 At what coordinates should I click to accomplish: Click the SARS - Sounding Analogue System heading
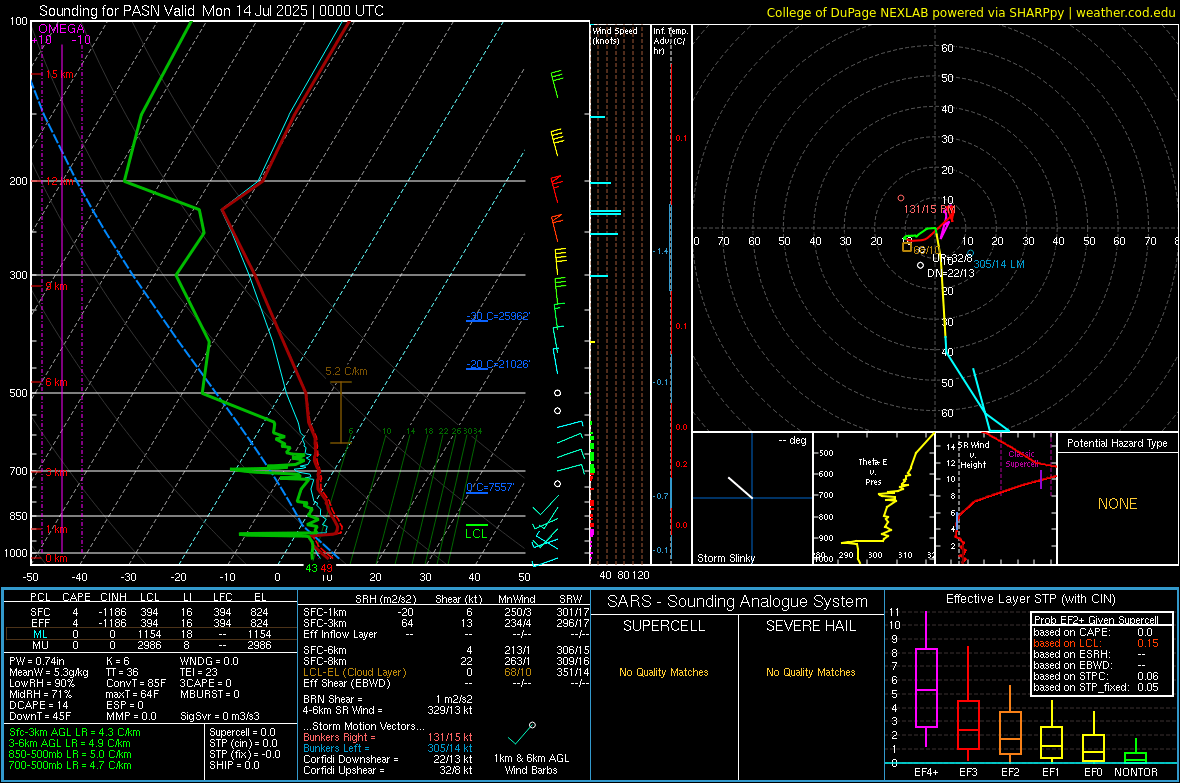(738, 602)
